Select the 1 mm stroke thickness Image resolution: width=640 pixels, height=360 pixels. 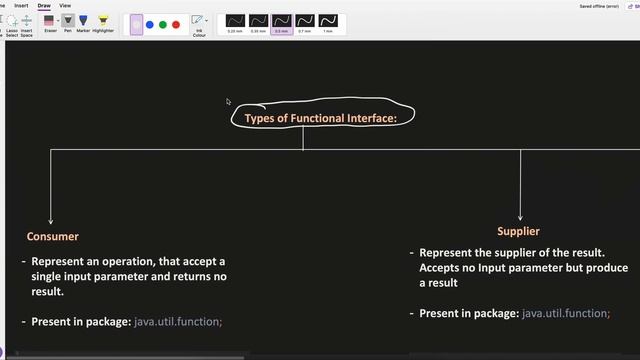(x=328, y=24)
